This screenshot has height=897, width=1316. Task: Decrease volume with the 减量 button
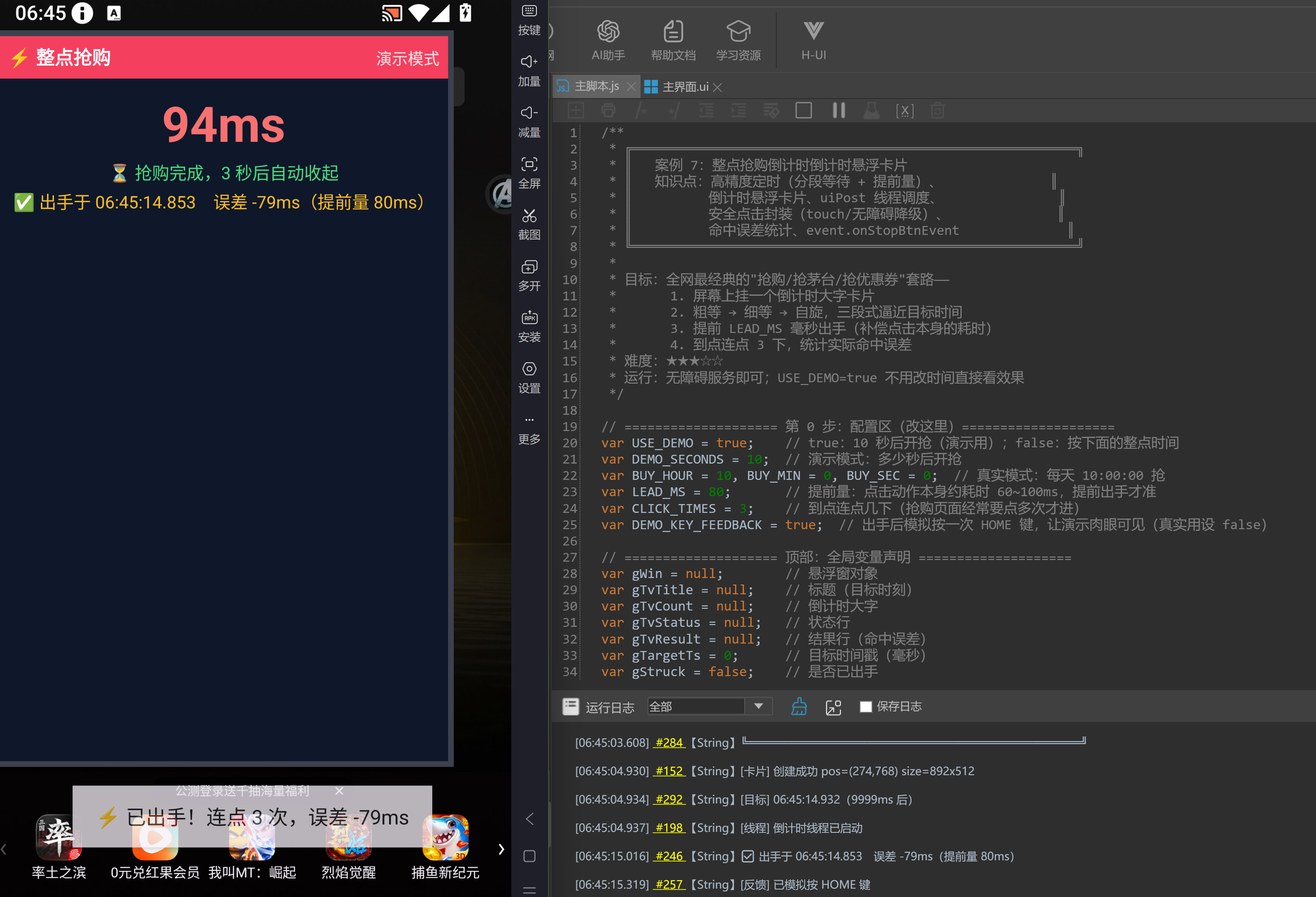coord(529,122)
